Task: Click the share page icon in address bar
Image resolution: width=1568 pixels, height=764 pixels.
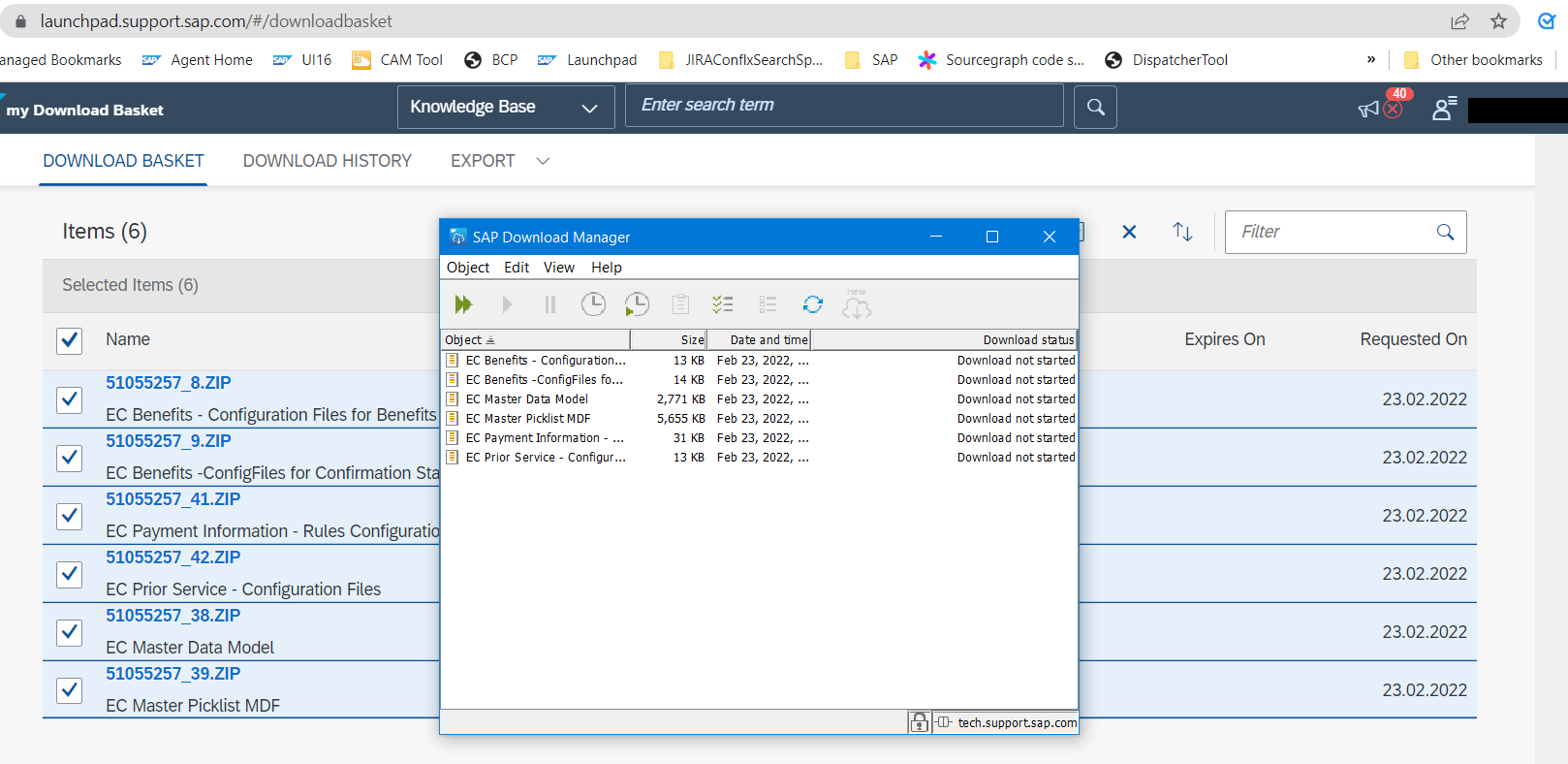Action: tap(1459, 21)
